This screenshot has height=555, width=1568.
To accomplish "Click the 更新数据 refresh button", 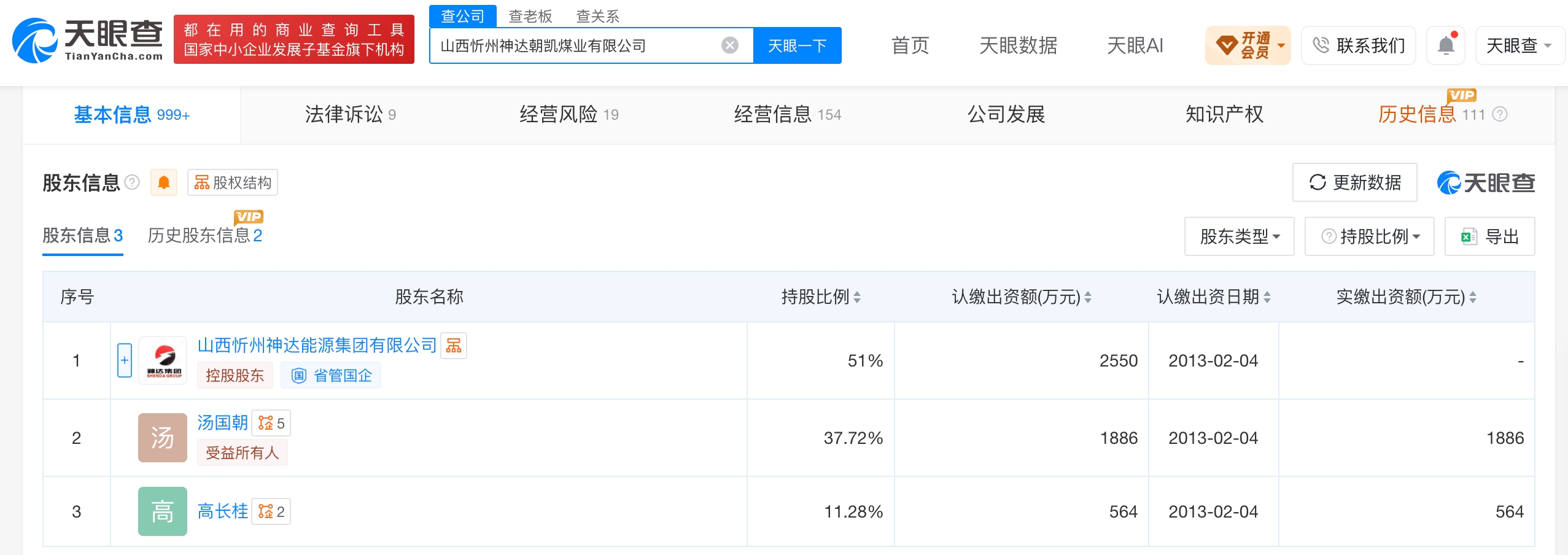I will (1354, 182).
